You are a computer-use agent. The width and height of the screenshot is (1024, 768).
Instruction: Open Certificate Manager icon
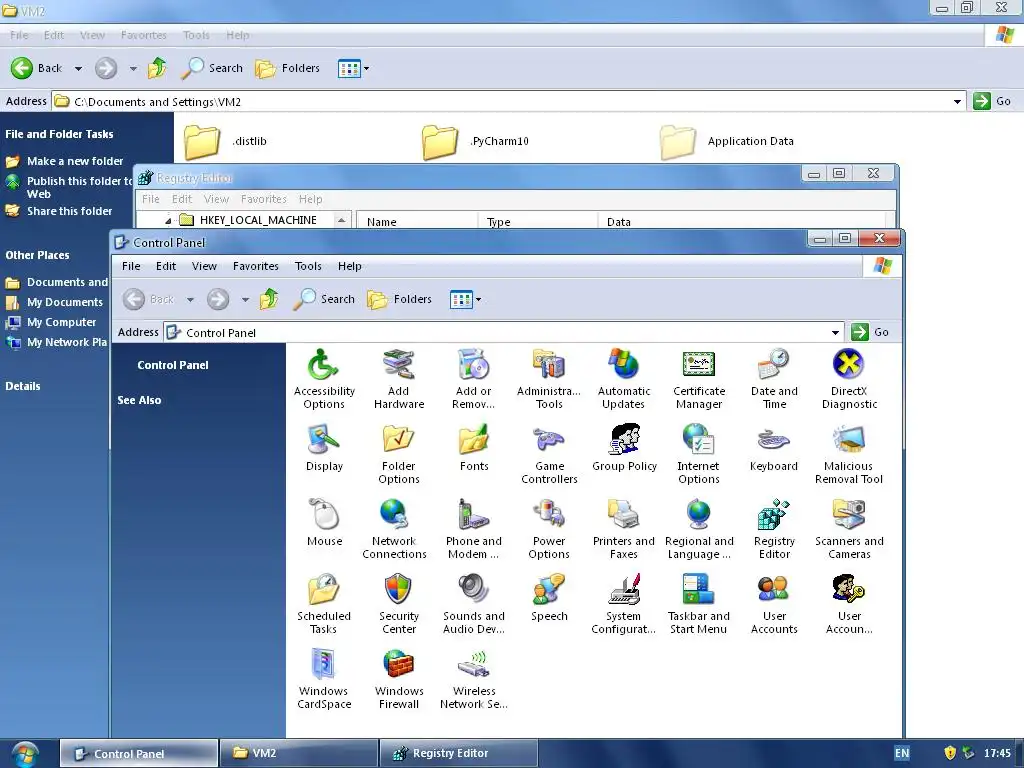tap(699, 379)
